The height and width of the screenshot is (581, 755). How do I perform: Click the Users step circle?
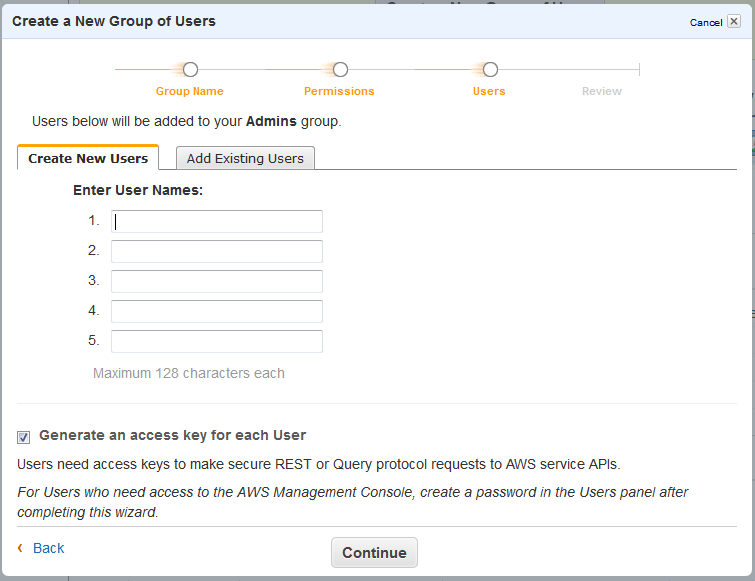point(490,70)
